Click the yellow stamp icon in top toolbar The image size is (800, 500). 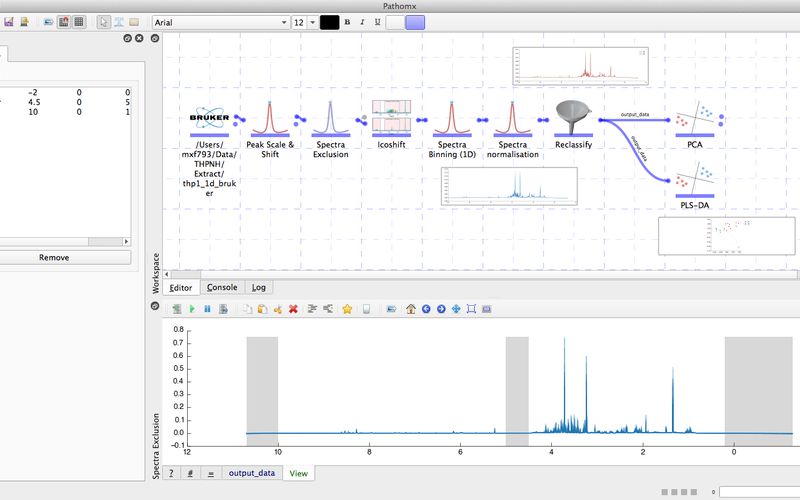24,22
